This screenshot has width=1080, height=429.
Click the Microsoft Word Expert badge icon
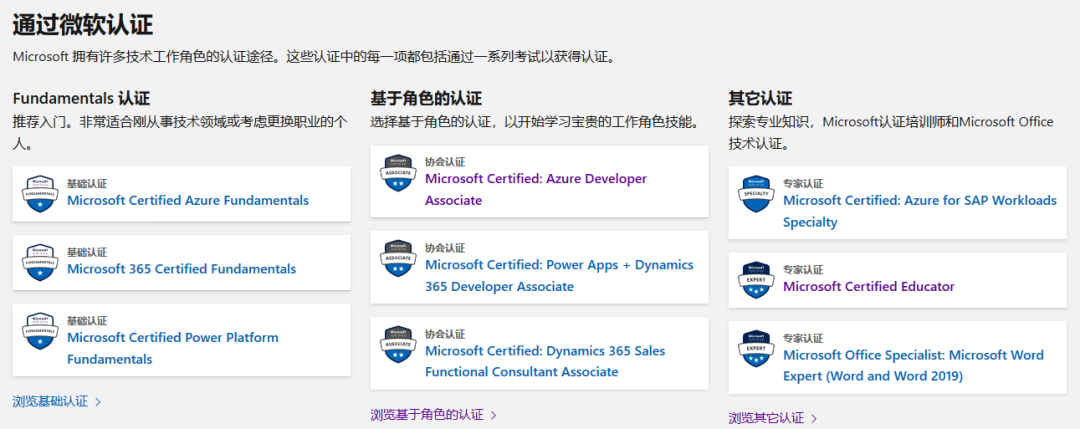(x=756, y=349)
